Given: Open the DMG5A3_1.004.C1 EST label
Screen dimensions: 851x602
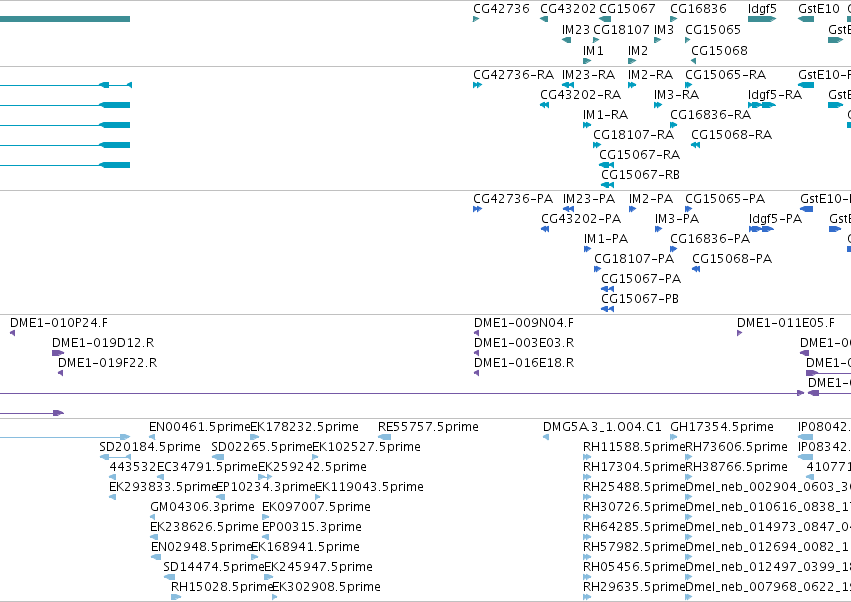Looking at the screenshot, I should 602,427.
